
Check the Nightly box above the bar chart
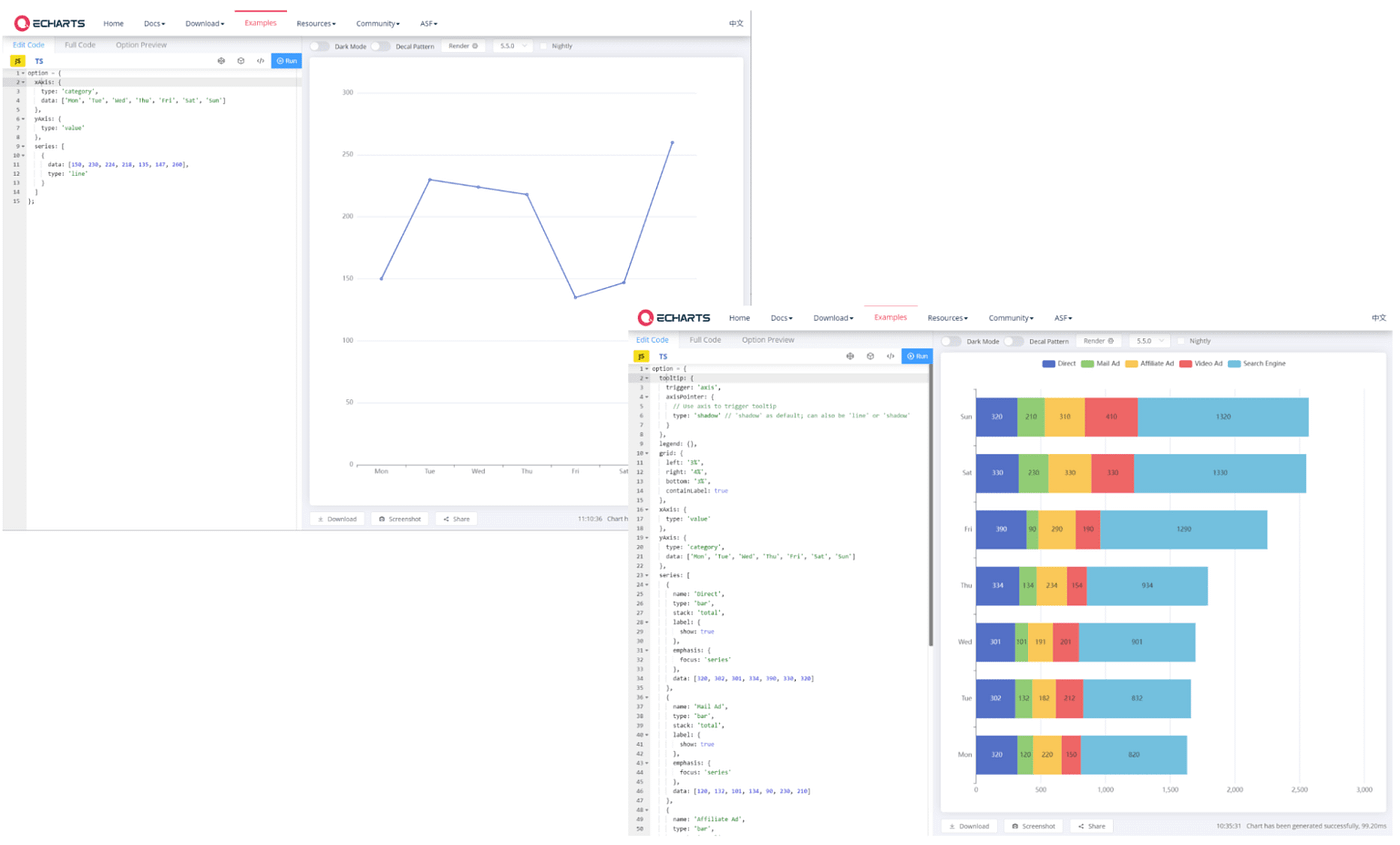pos(1183,341)
